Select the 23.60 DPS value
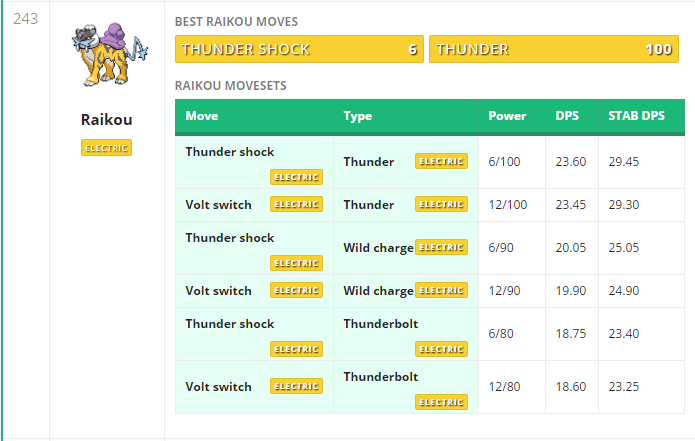This screenshot has height=441, width=695. pyautogui.click(x=570, y=162)
